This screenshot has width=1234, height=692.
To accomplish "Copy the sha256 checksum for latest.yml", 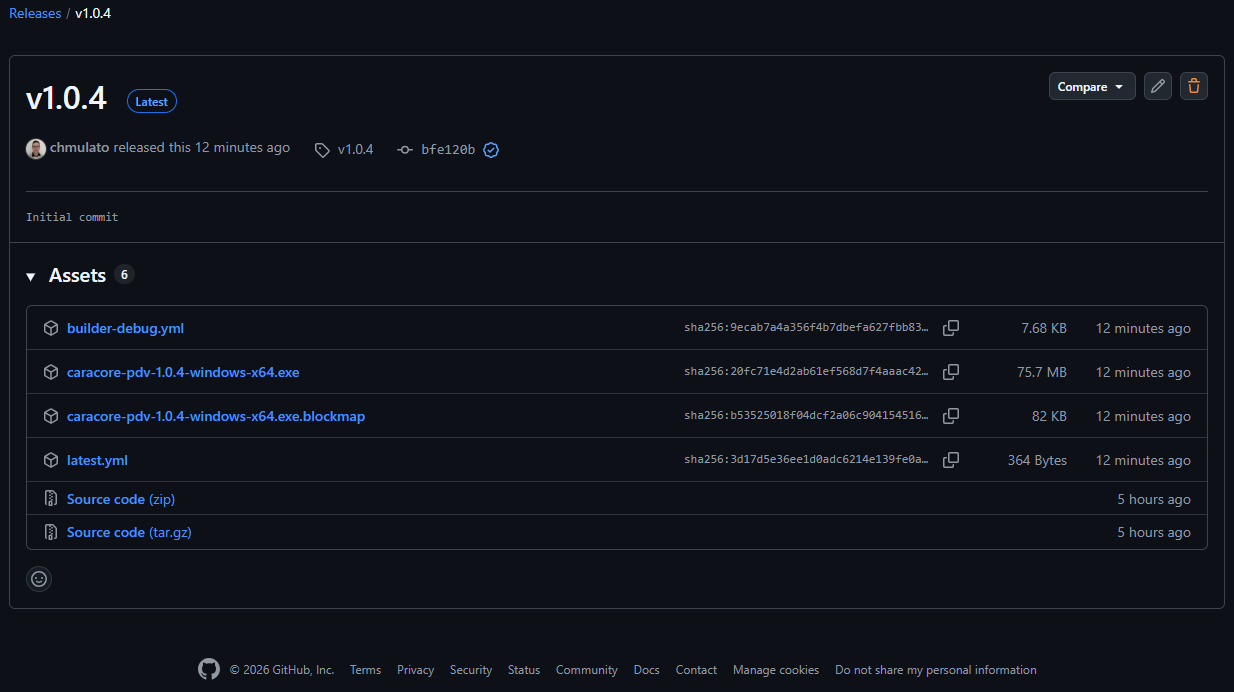I will 950,459.
